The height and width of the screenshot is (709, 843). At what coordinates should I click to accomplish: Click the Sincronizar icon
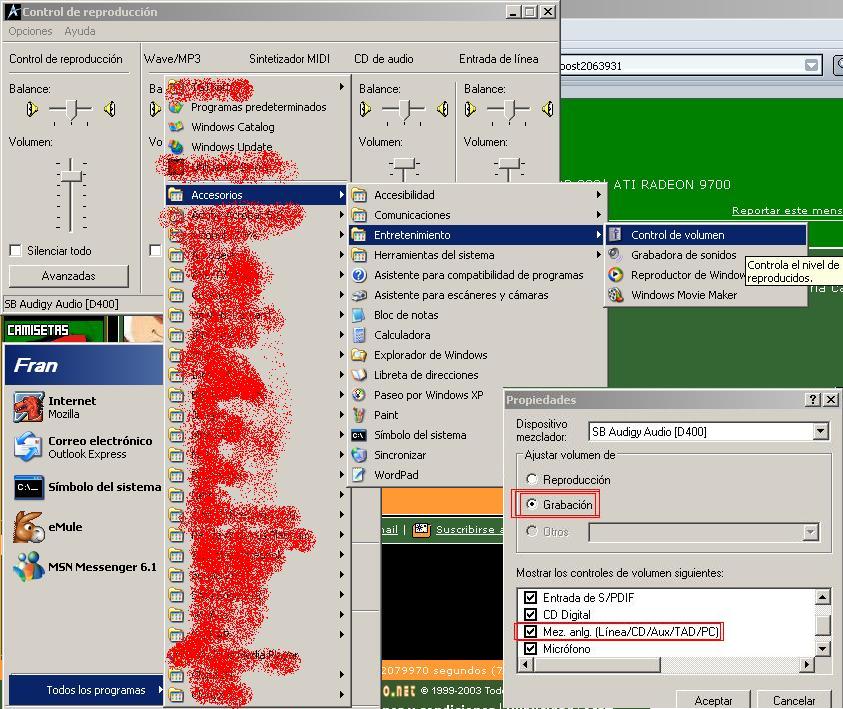coord(359,455)
